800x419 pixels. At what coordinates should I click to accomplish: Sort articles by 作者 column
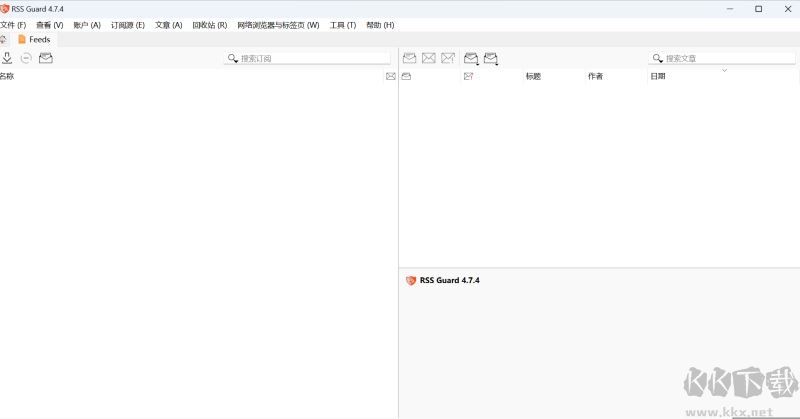click(595, 76)
